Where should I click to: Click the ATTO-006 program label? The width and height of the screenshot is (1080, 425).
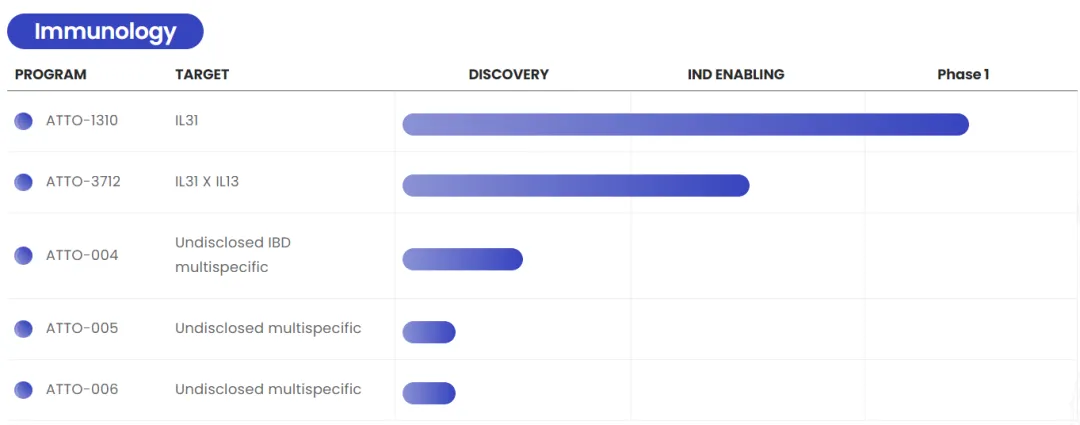tap(82, 390)
